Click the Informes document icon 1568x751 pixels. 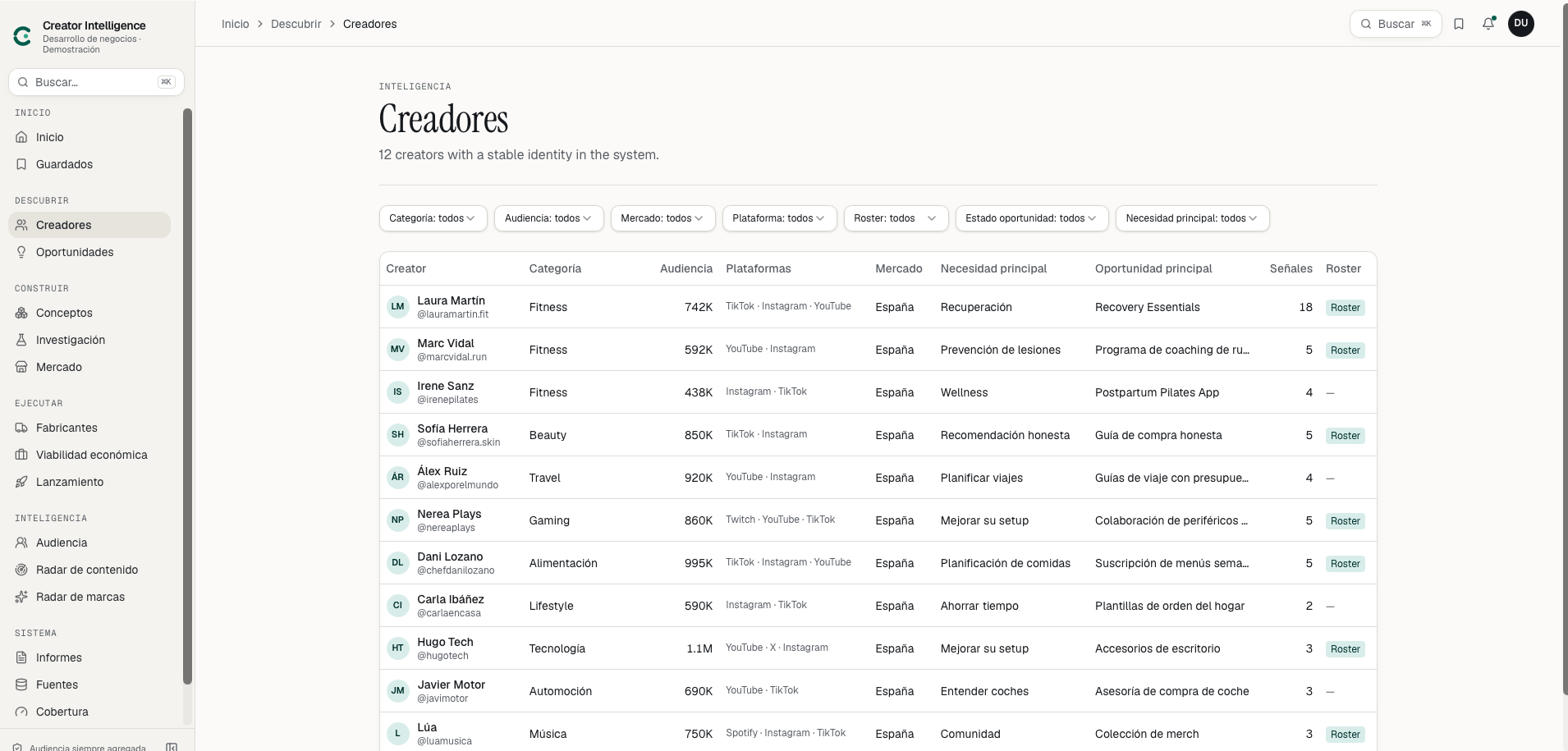click(x=22, y=657)
